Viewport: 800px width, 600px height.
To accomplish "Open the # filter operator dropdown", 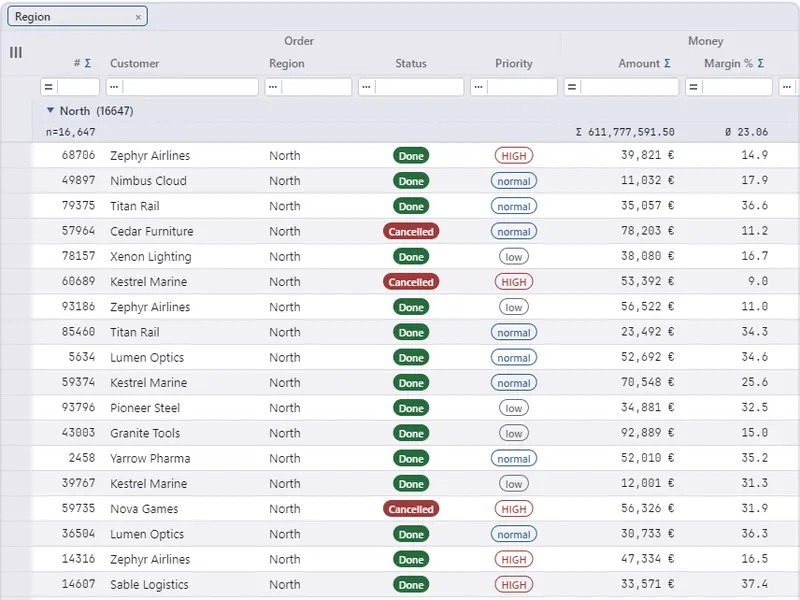I will click(48, 87).
